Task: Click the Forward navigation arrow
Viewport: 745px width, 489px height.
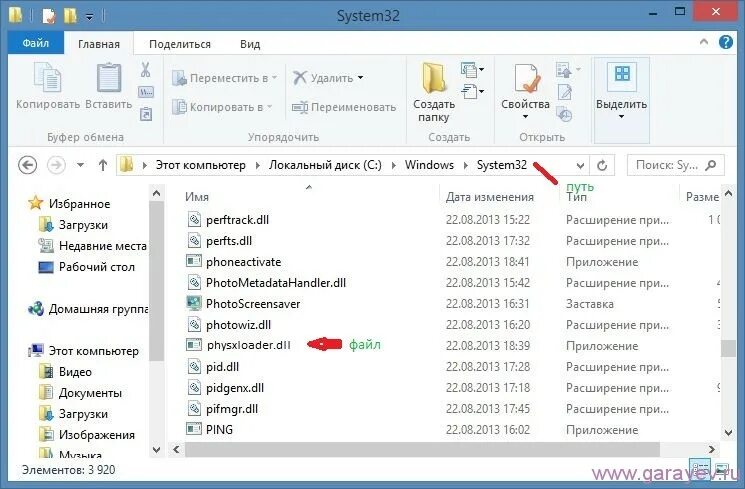Action: coord(57,165)
